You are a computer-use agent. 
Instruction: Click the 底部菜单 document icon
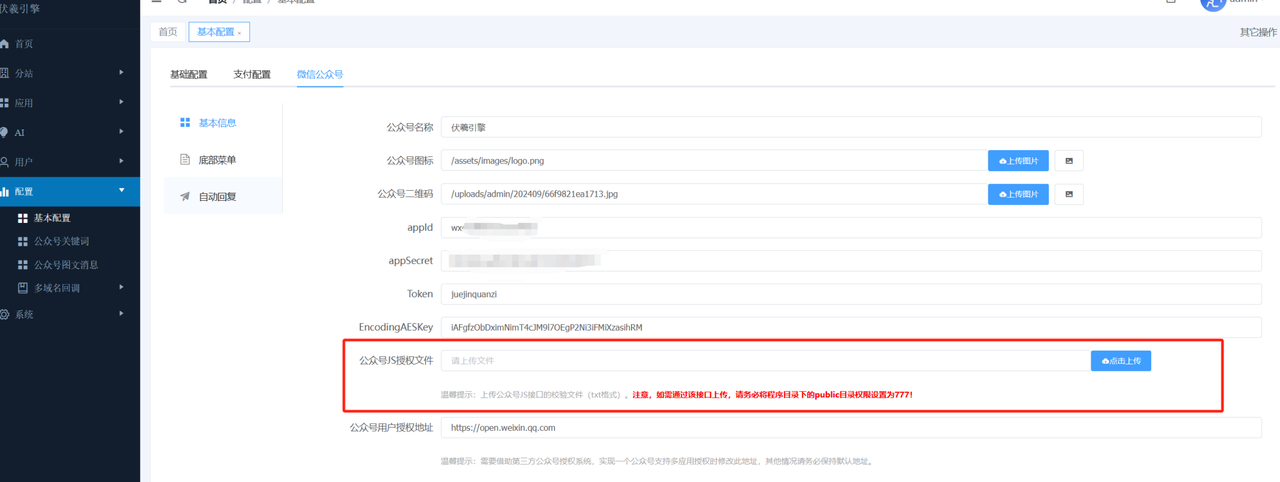(x=185, y=160)
